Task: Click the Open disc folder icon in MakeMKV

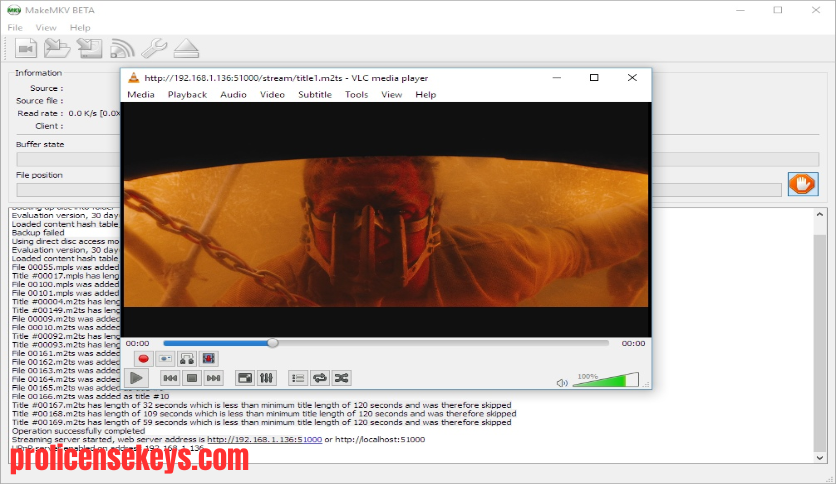Action: click(x=57, y=49)
